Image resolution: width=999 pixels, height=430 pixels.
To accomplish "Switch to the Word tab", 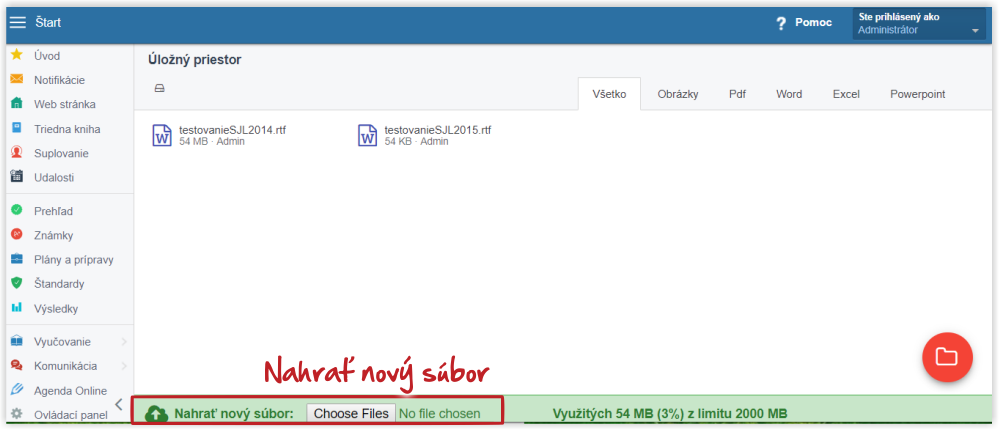I will click(789, 94).
